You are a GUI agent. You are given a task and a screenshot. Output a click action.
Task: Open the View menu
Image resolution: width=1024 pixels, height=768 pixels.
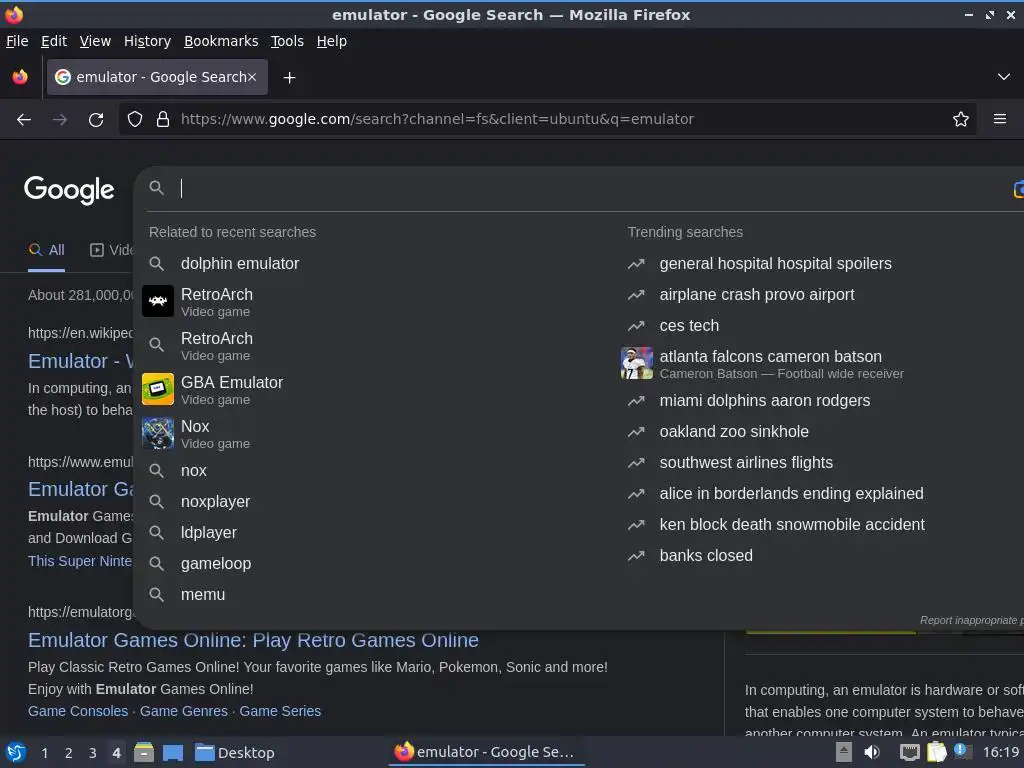tap(95, 41)
